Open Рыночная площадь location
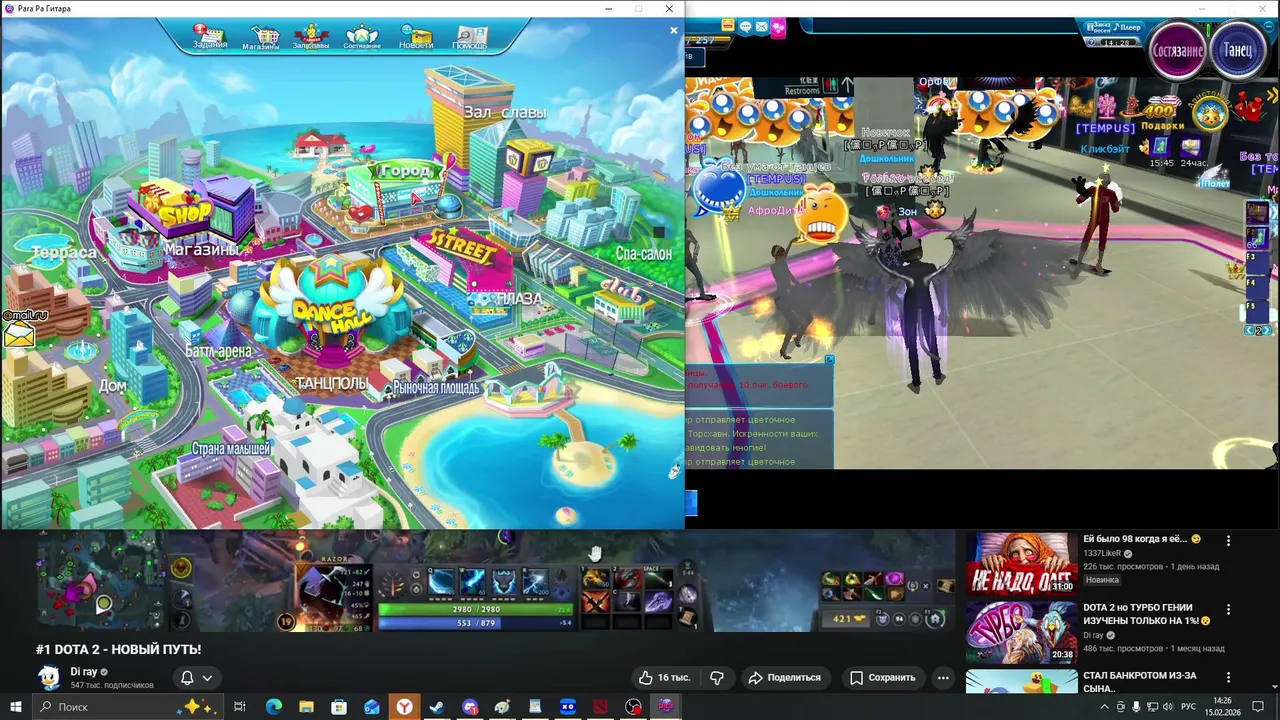 (436, 387)
